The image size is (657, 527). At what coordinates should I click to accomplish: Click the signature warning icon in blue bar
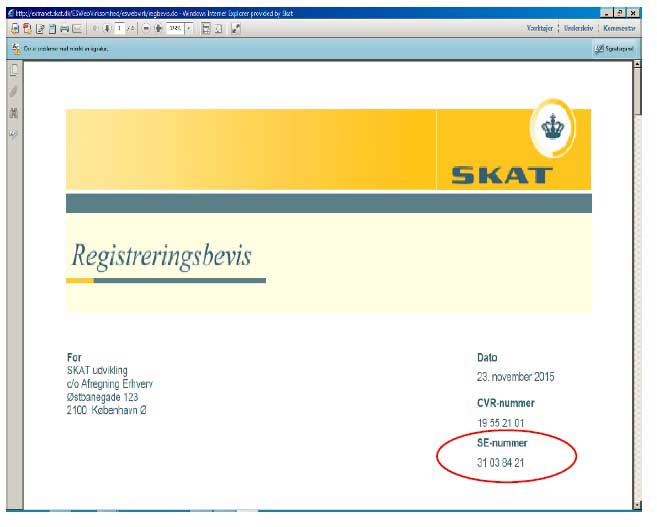[x=16, y=49]
